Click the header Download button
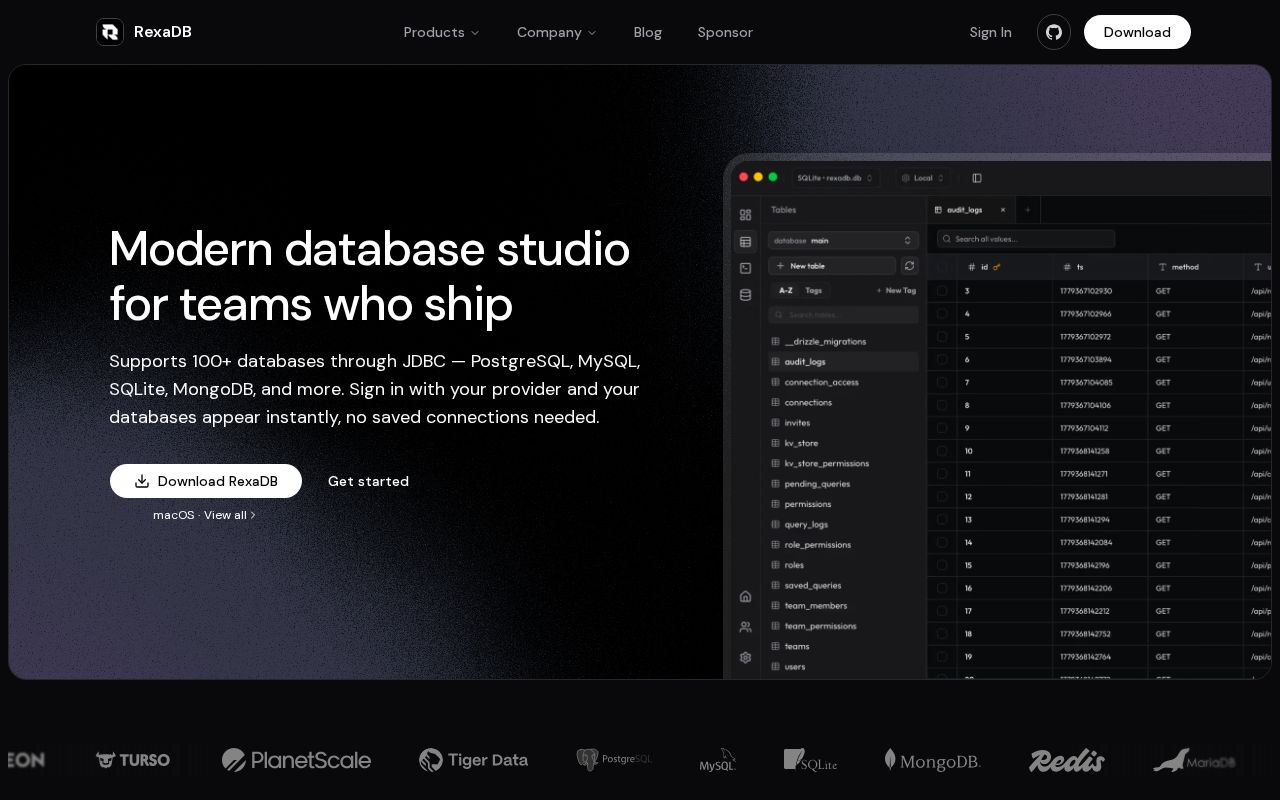The width and height of the screenshot is (1280, 800). pos(1137,32)
